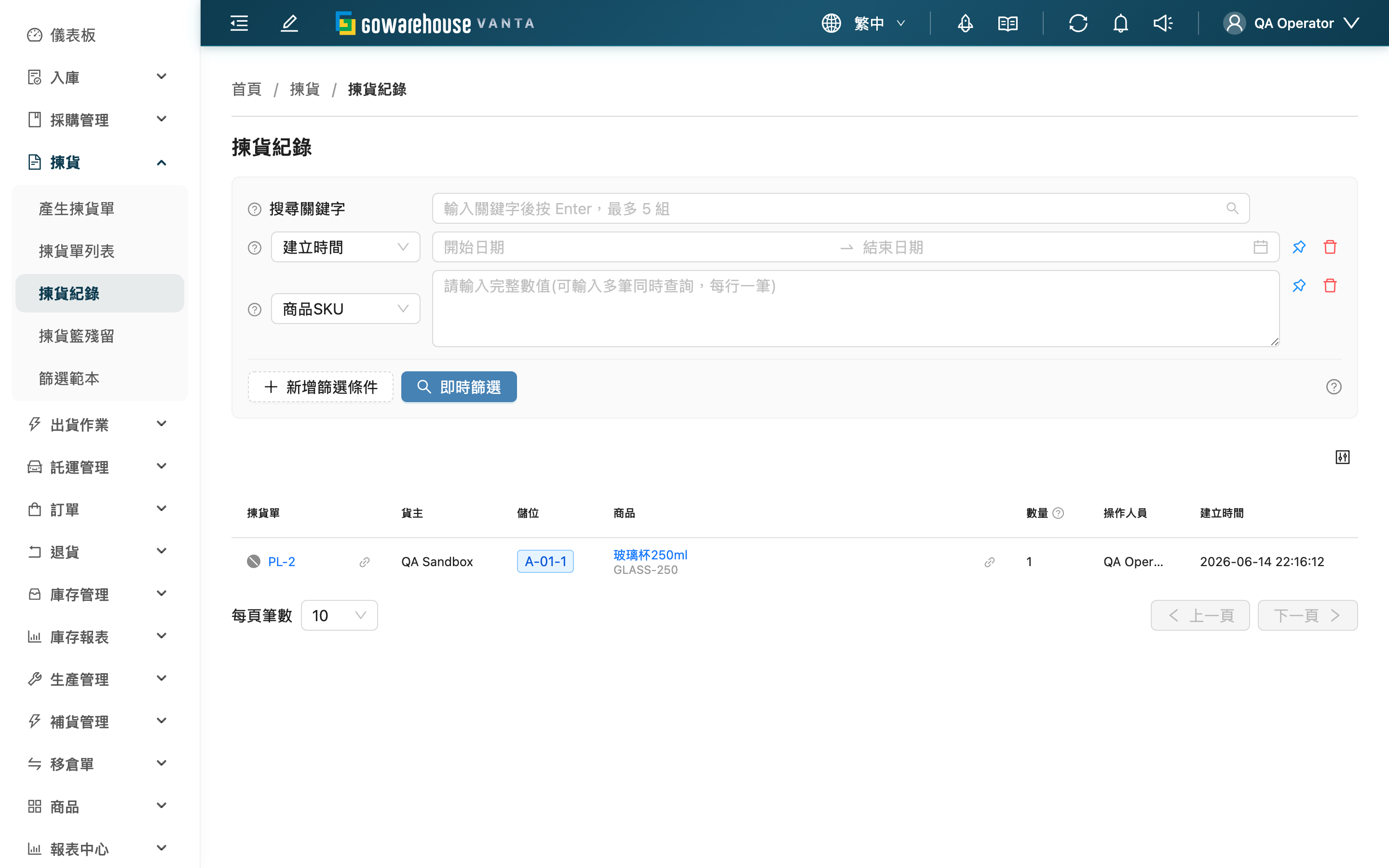Click the megaphone sound icon
This screenshot has height=868, width=1389.
tap(1163, 24)
